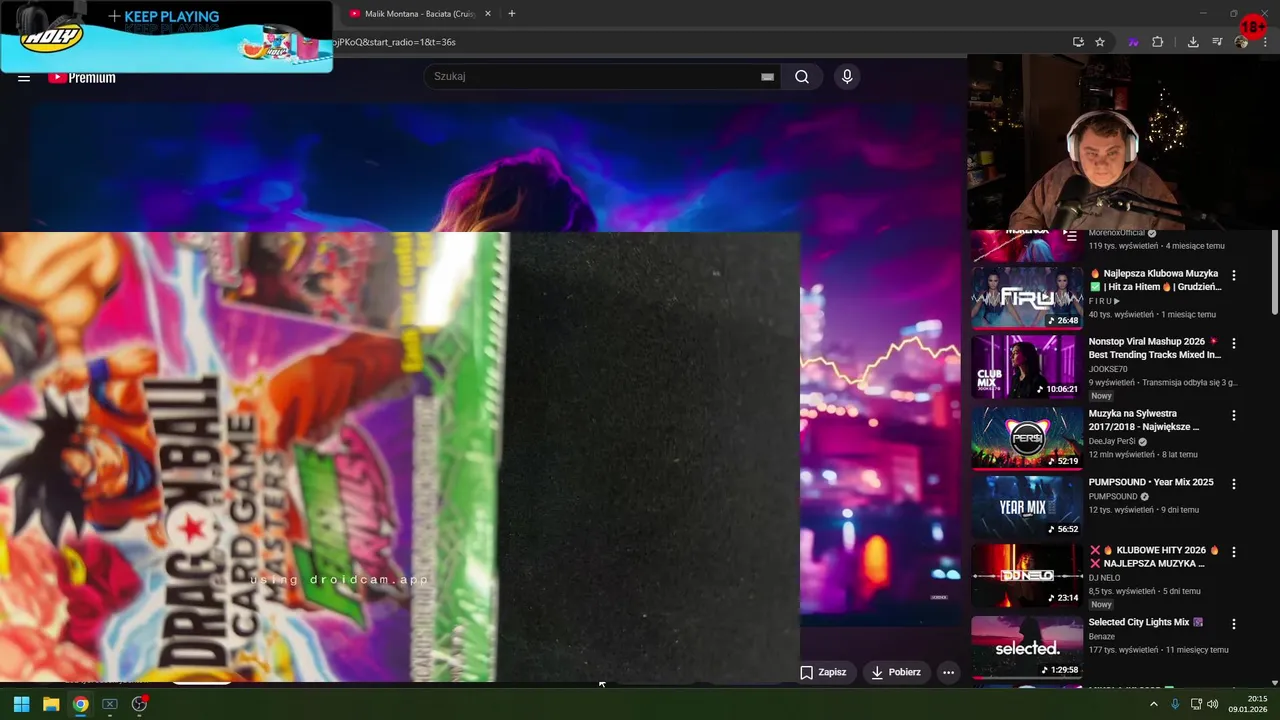Open Chrome profile avatar
The height and width of the screenshot is (720, 1280).
(x=1242, y=42)
